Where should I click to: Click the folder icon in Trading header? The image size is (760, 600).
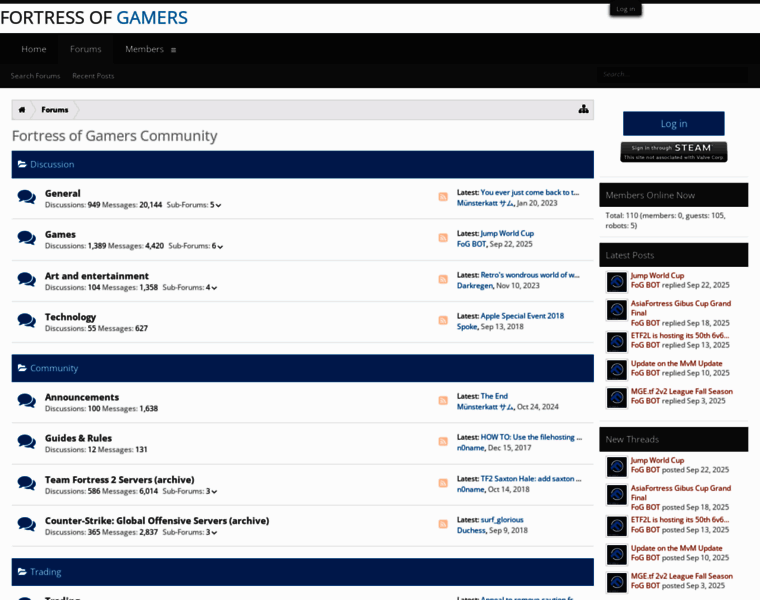(22, 572)
